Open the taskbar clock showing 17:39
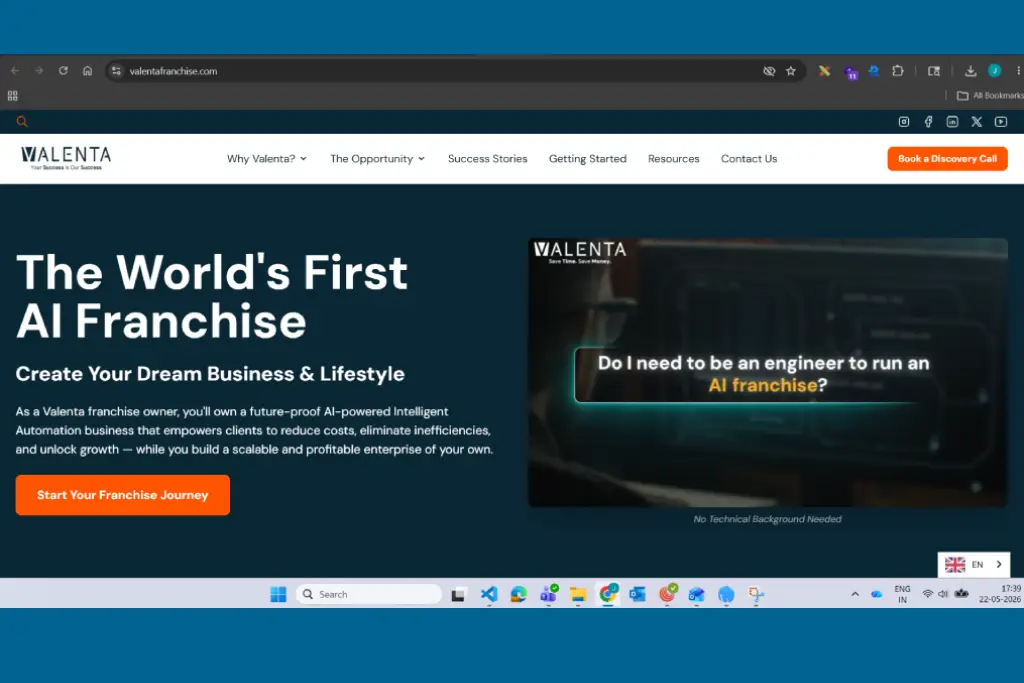Screen dimensions: 1024x683 (1000, 594)
